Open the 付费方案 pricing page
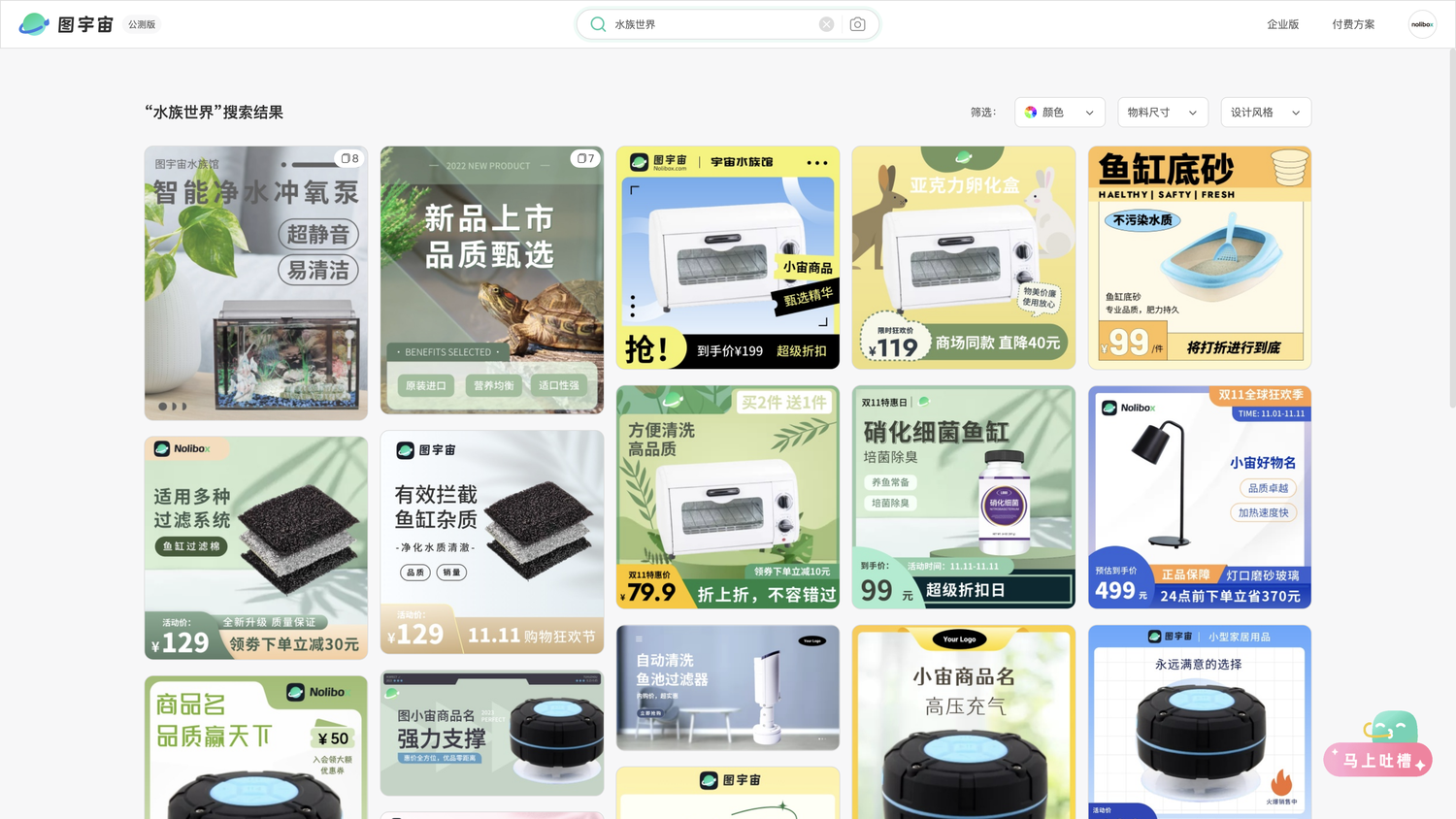The width and height of the screenshot is (1456, 819). click(x=1353, y=24)
